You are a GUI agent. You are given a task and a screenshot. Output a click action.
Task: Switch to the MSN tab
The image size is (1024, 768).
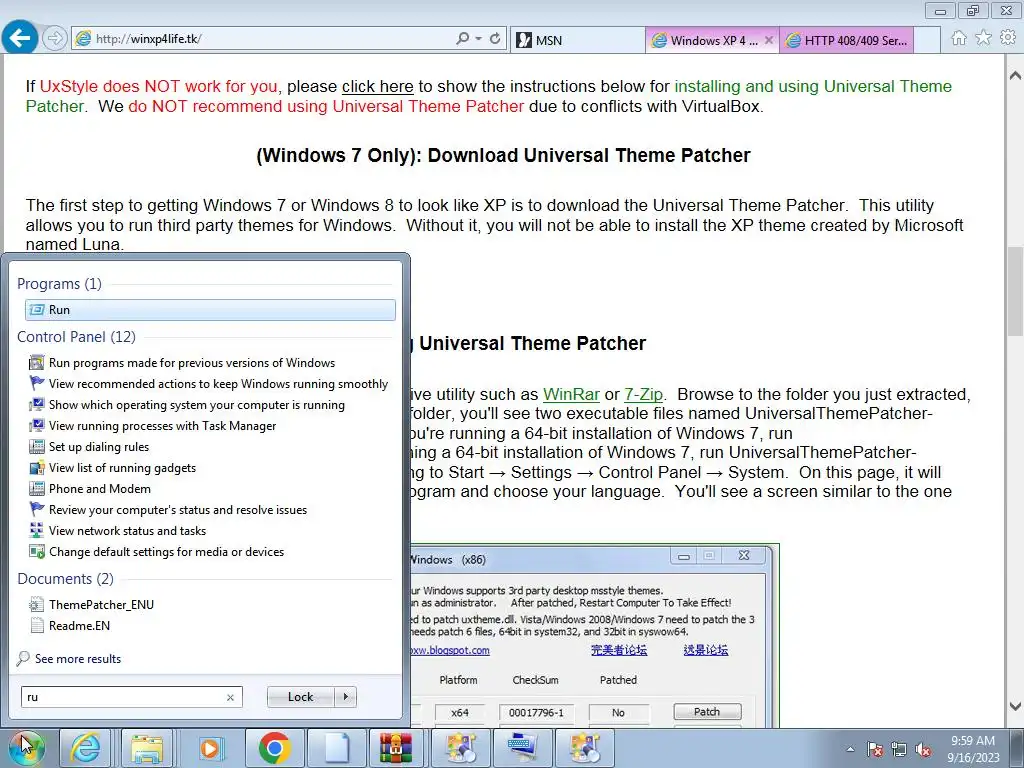coord(578,40)
